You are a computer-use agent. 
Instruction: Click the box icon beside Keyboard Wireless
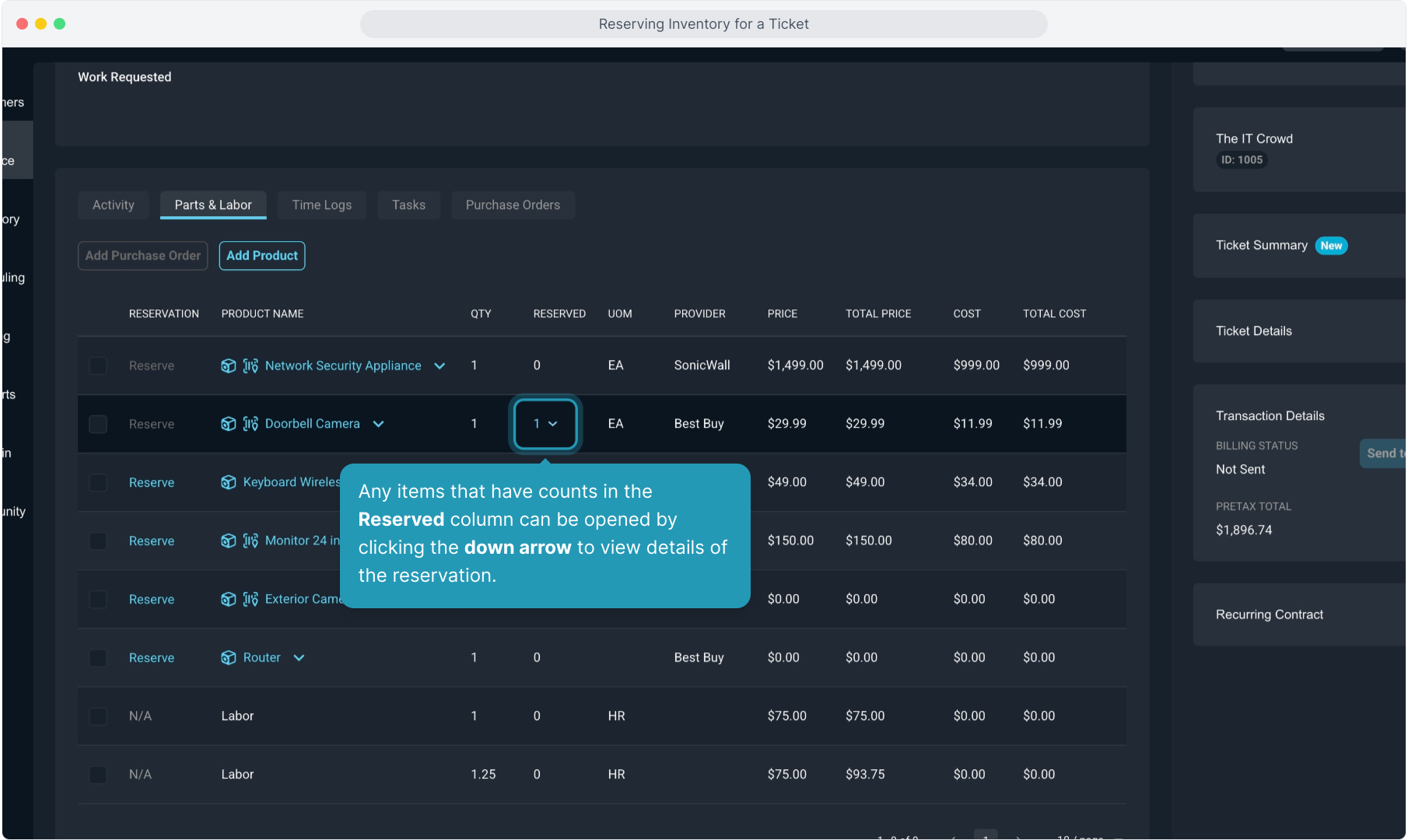228,482
